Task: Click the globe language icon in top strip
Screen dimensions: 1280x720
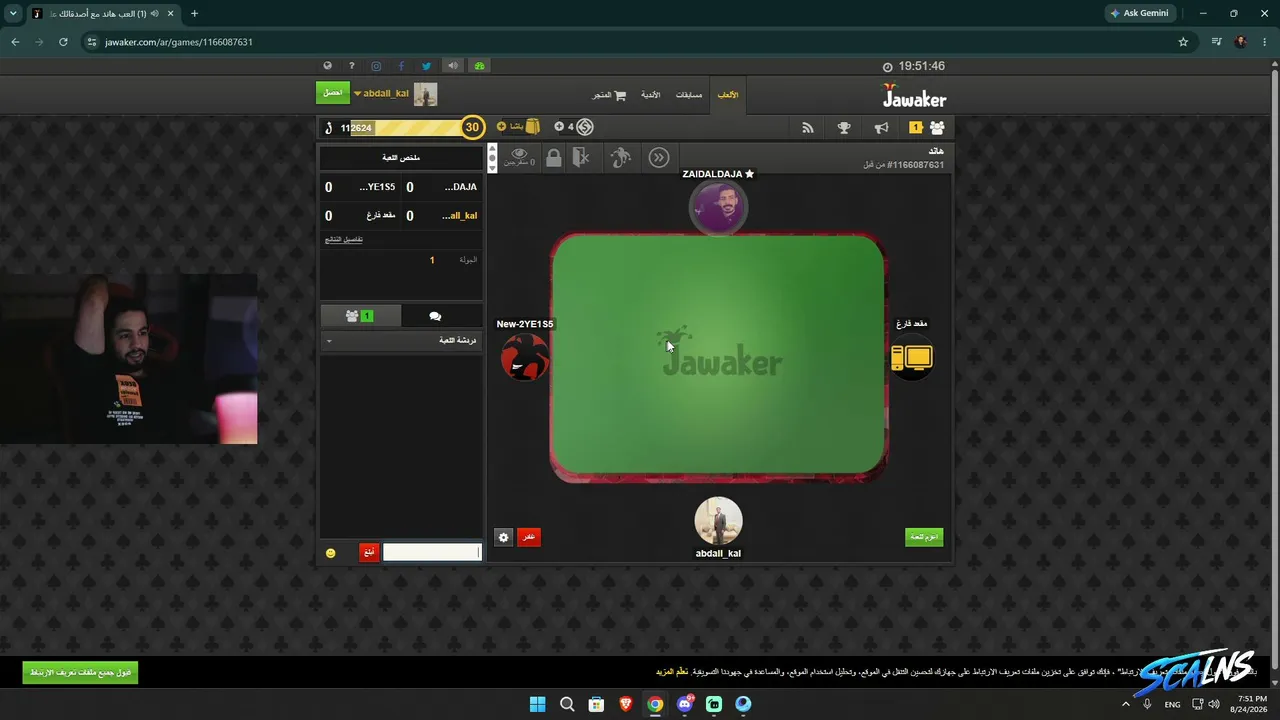Action: point(327,66)
